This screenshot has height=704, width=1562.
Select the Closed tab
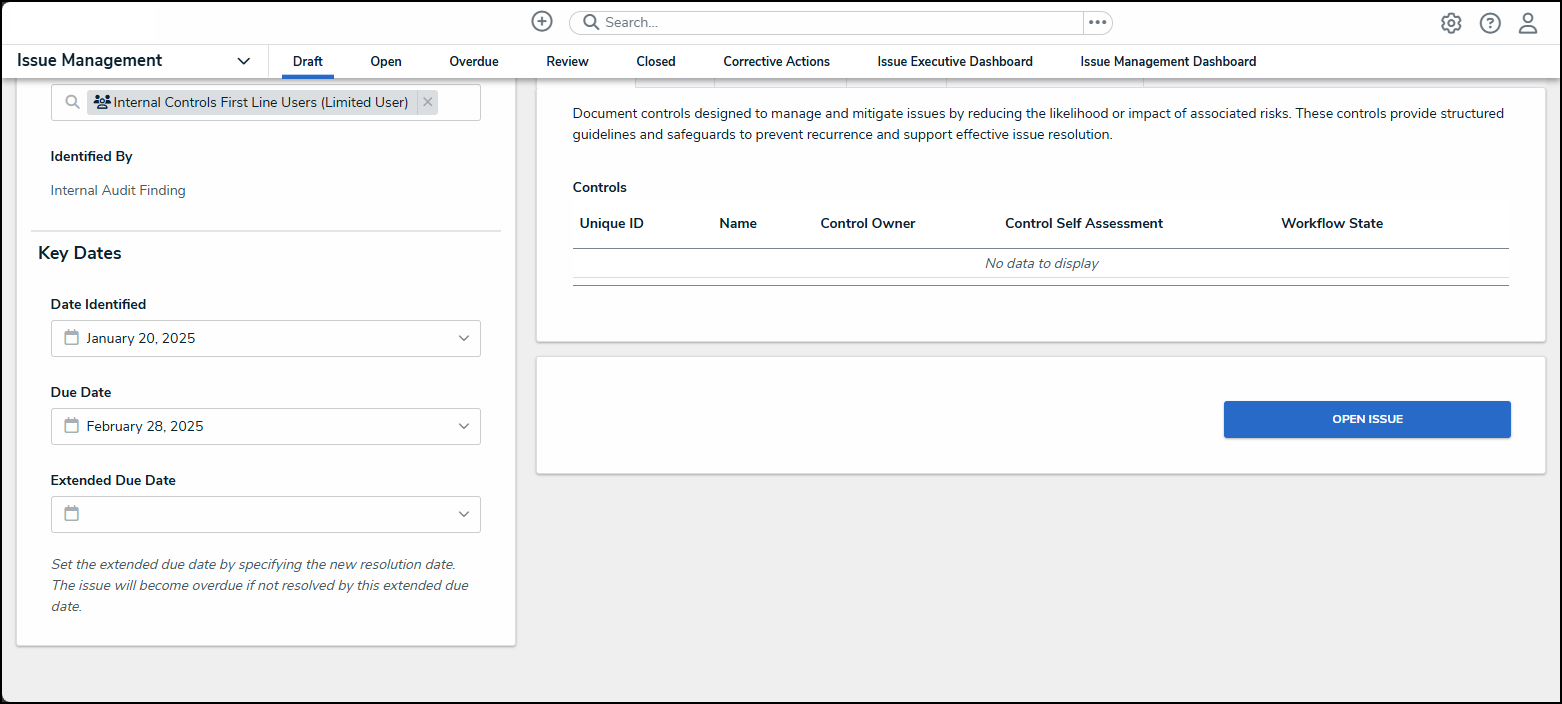(656, 61)
